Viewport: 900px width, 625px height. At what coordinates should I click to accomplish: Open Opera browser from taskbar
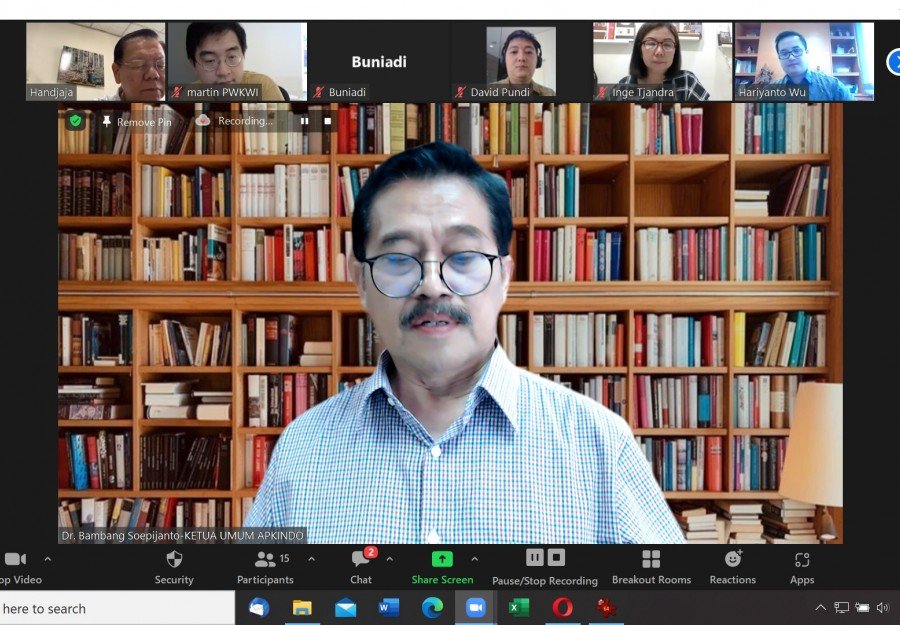562,607
